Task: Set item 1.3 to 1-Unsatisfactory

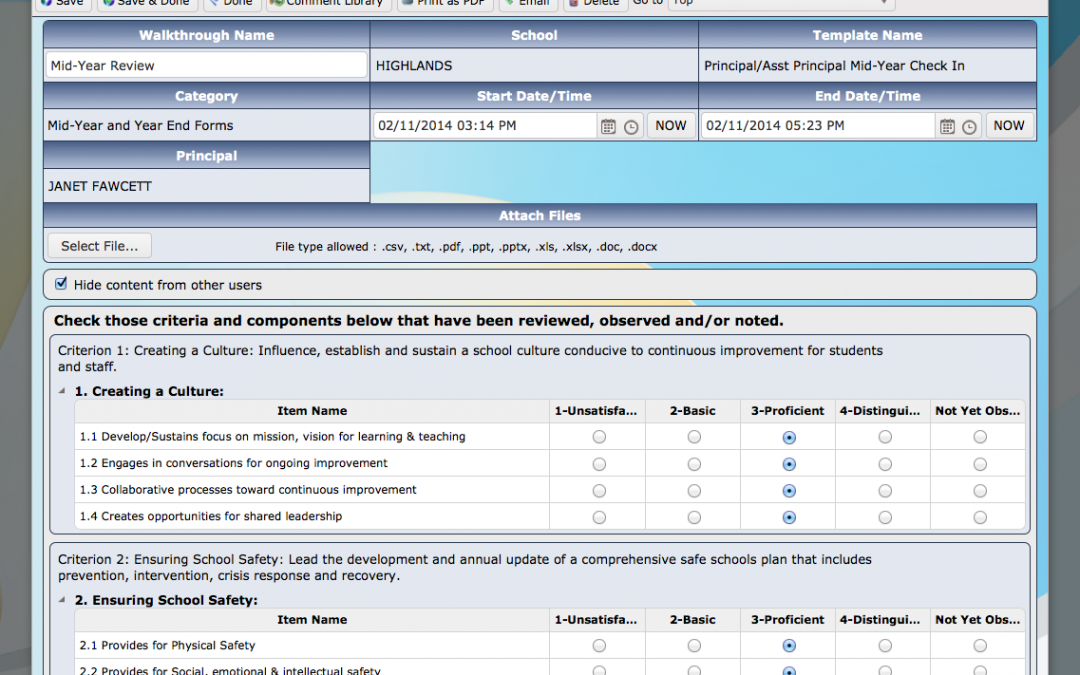Action: (599, 491)
